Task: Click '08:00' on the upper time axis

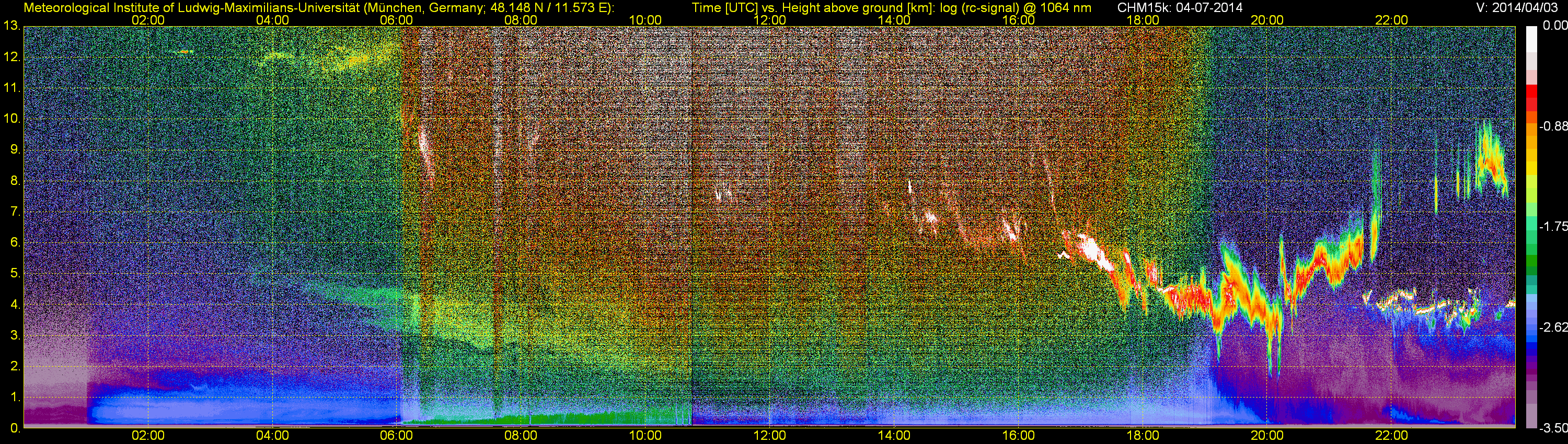Action: coord(521,20)
